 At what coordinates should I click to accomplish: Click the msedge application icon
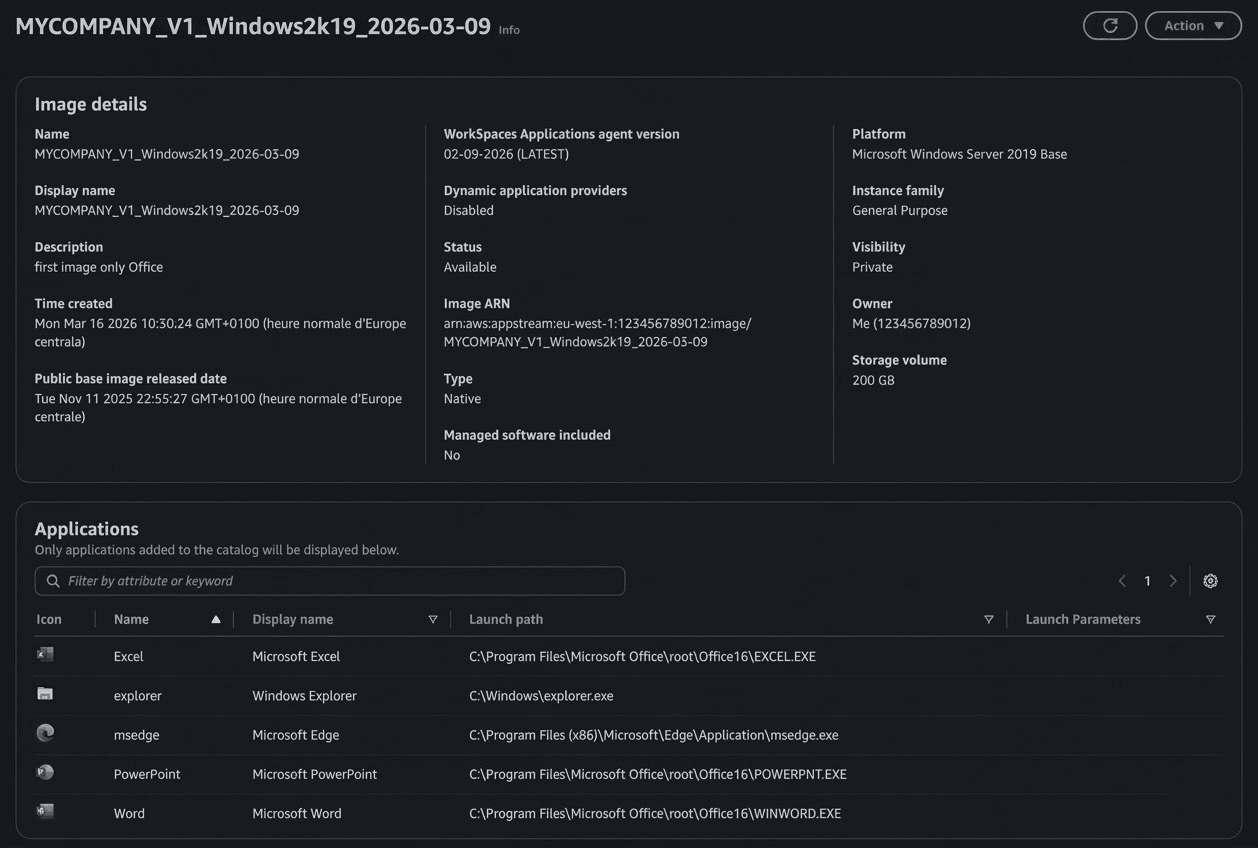[x=45, y=733]
